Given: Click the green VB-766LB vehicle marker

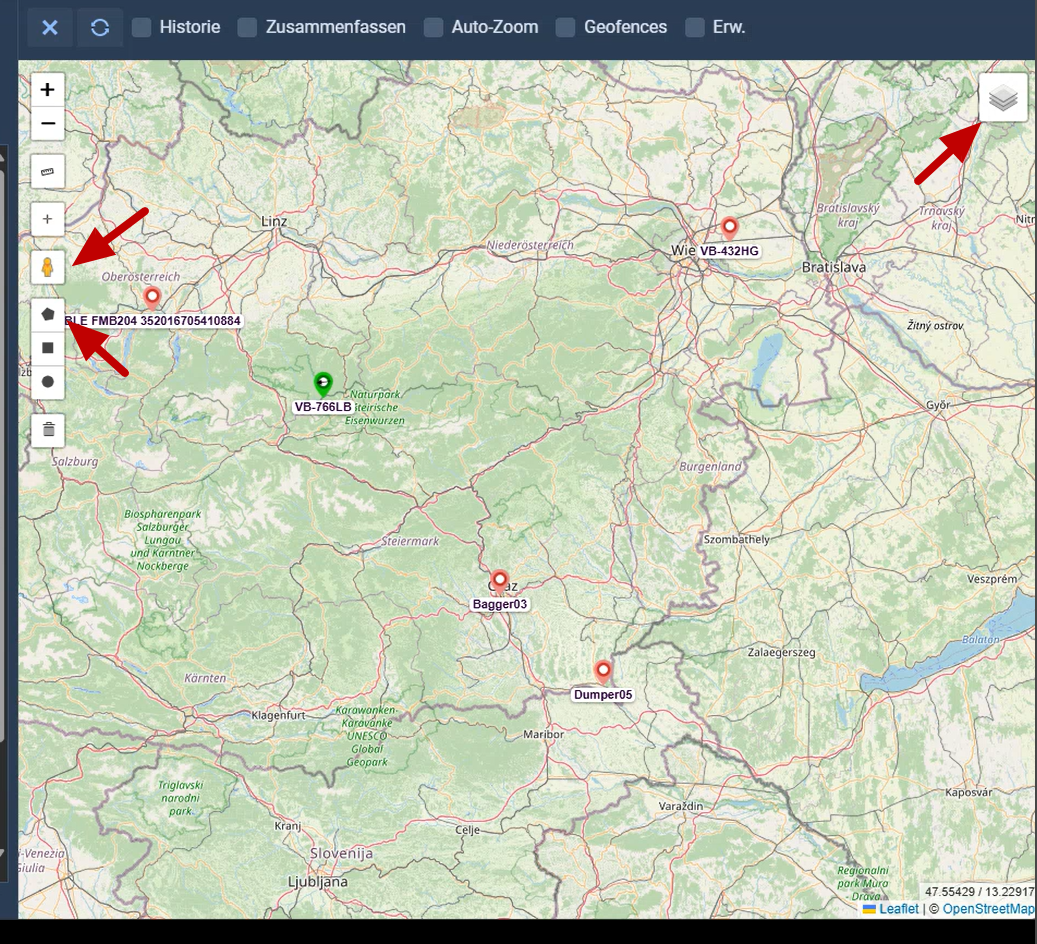Looking at the screenshot, I should (x=322, y=383).
